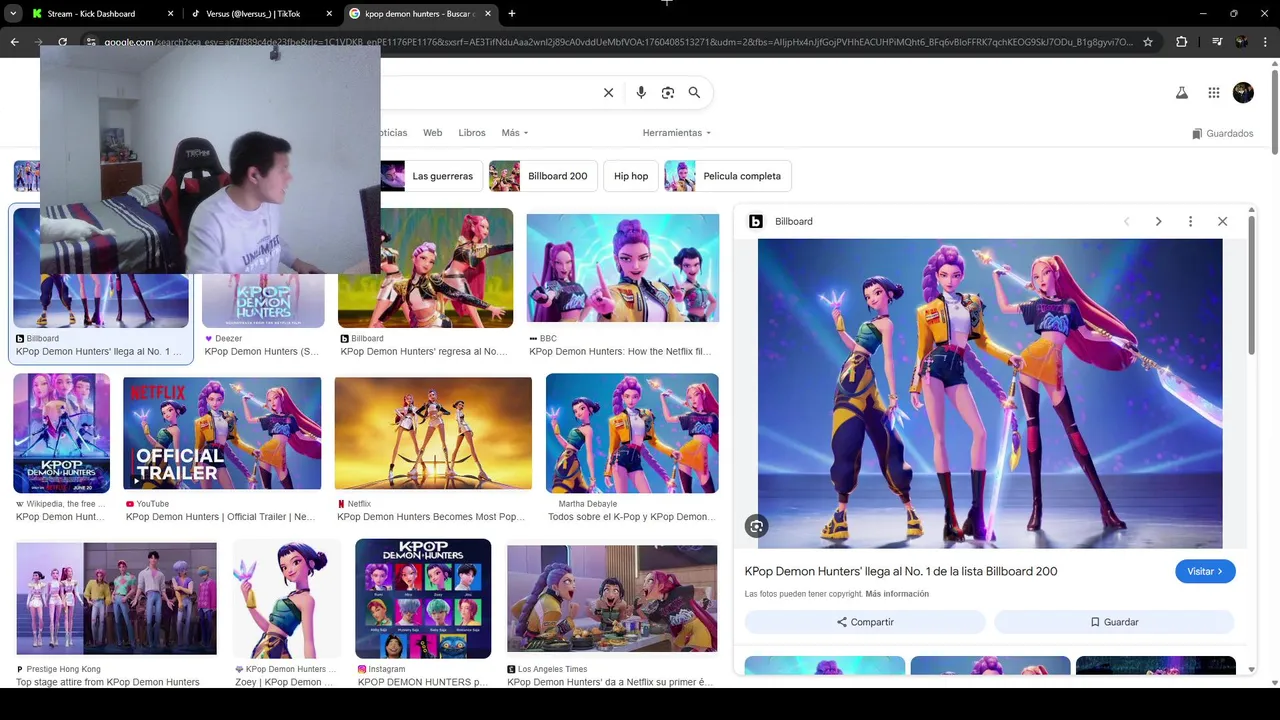This screenshot has height=720, width=1280.
Task: Open the Libros search filter
Action: pyautogui.click(x=472, y=133)
